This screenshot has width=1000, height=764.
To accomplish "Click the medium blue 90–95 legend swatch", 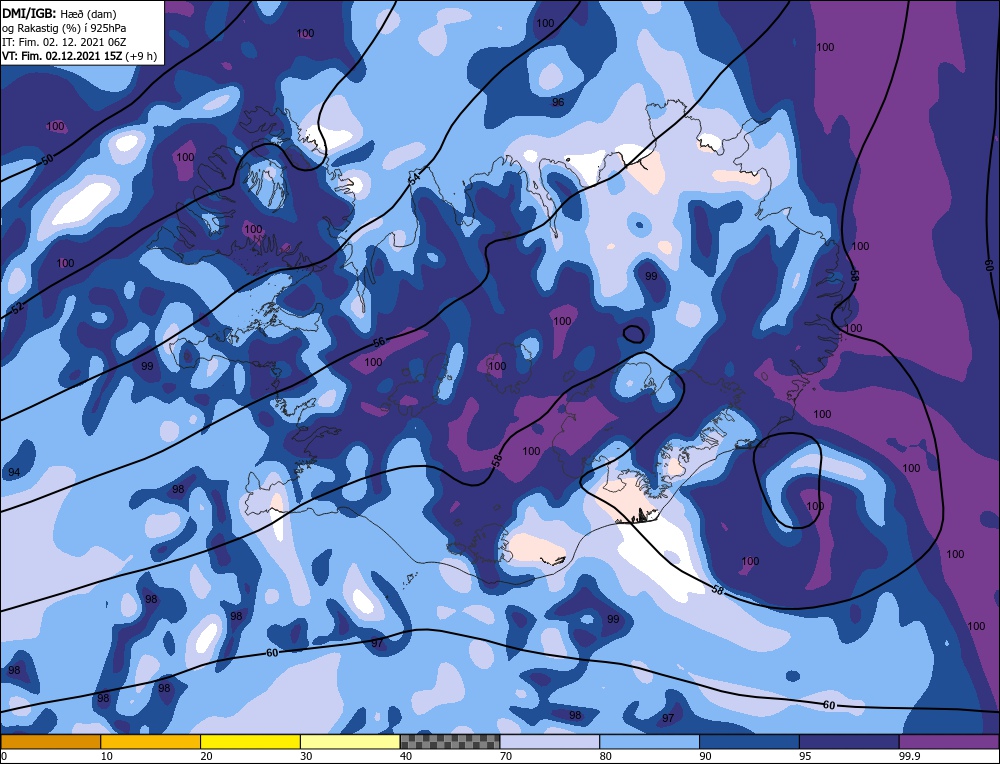I will coord(749,742).
